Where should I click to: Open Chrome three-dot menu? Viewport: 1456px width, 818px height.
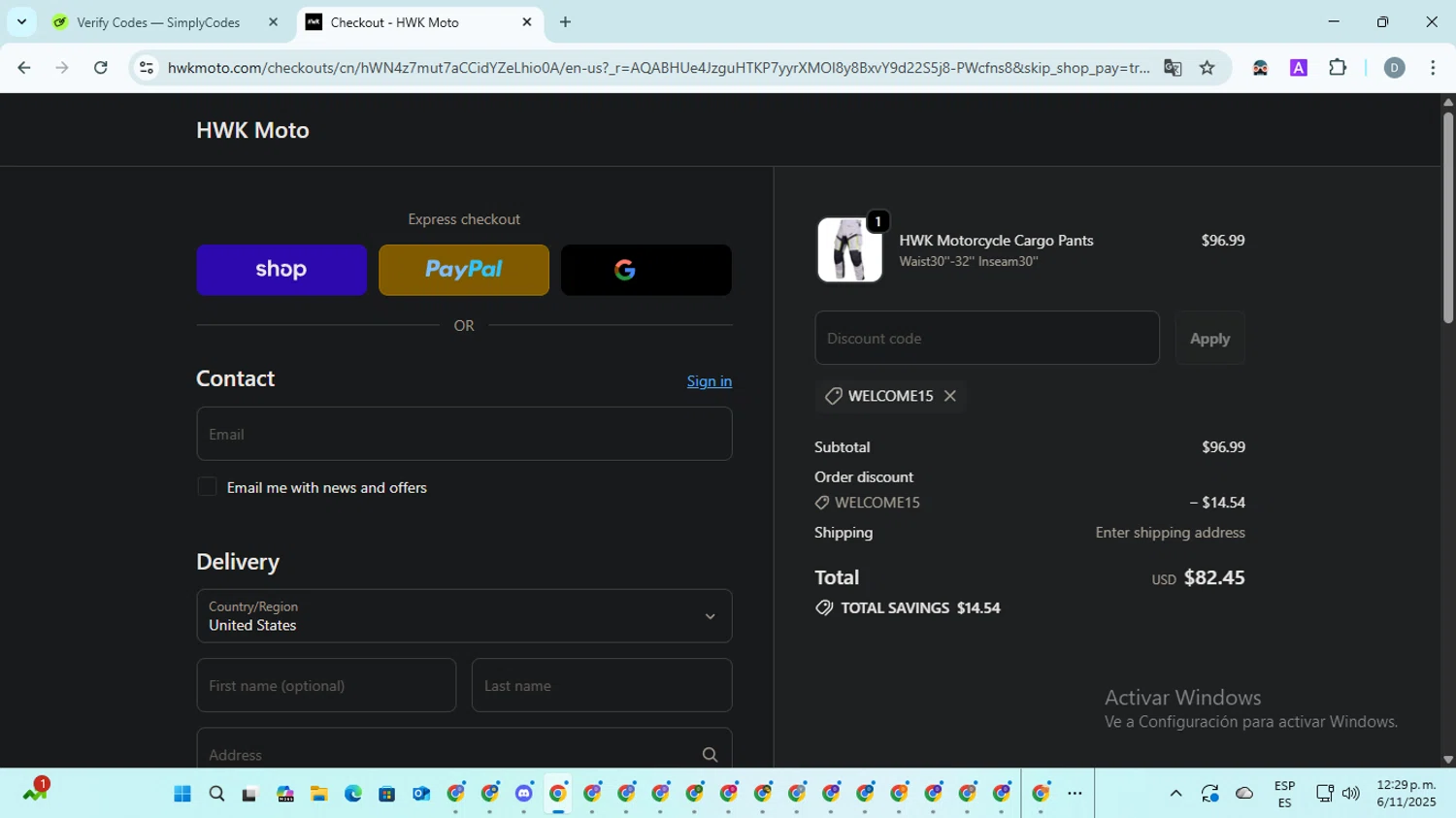coord(1433,68)
